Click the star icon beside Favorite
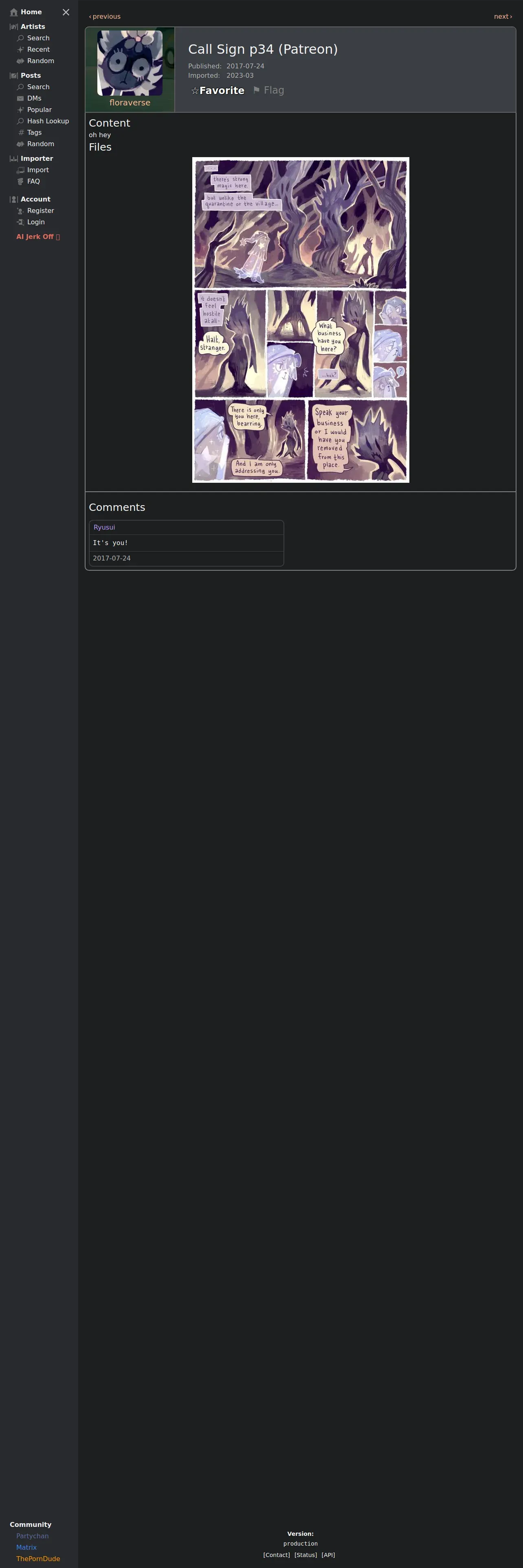523x1568 pixels. coord(195,91)
